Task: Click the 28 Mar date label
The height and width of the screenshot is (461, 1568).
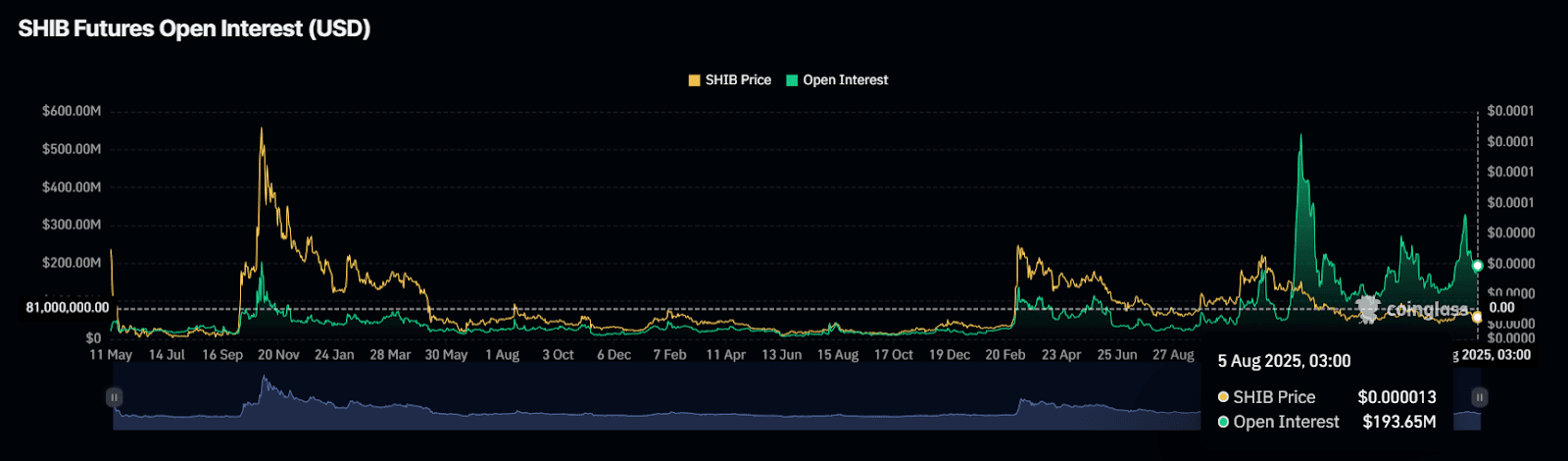Action: (x=390, y=355)
